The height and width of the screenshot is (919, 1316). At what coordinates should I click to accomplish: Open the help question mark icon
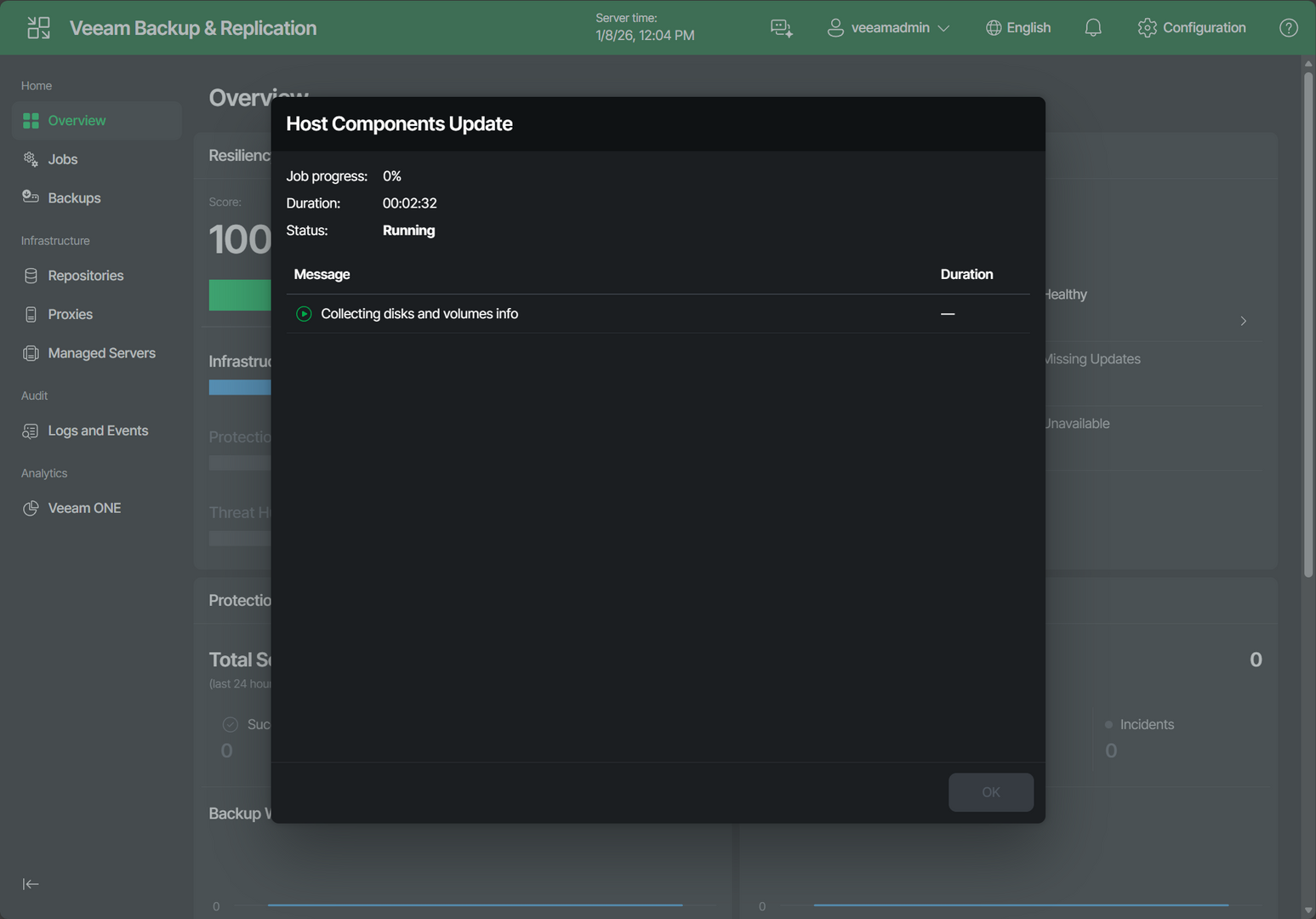click(1289, 28)
